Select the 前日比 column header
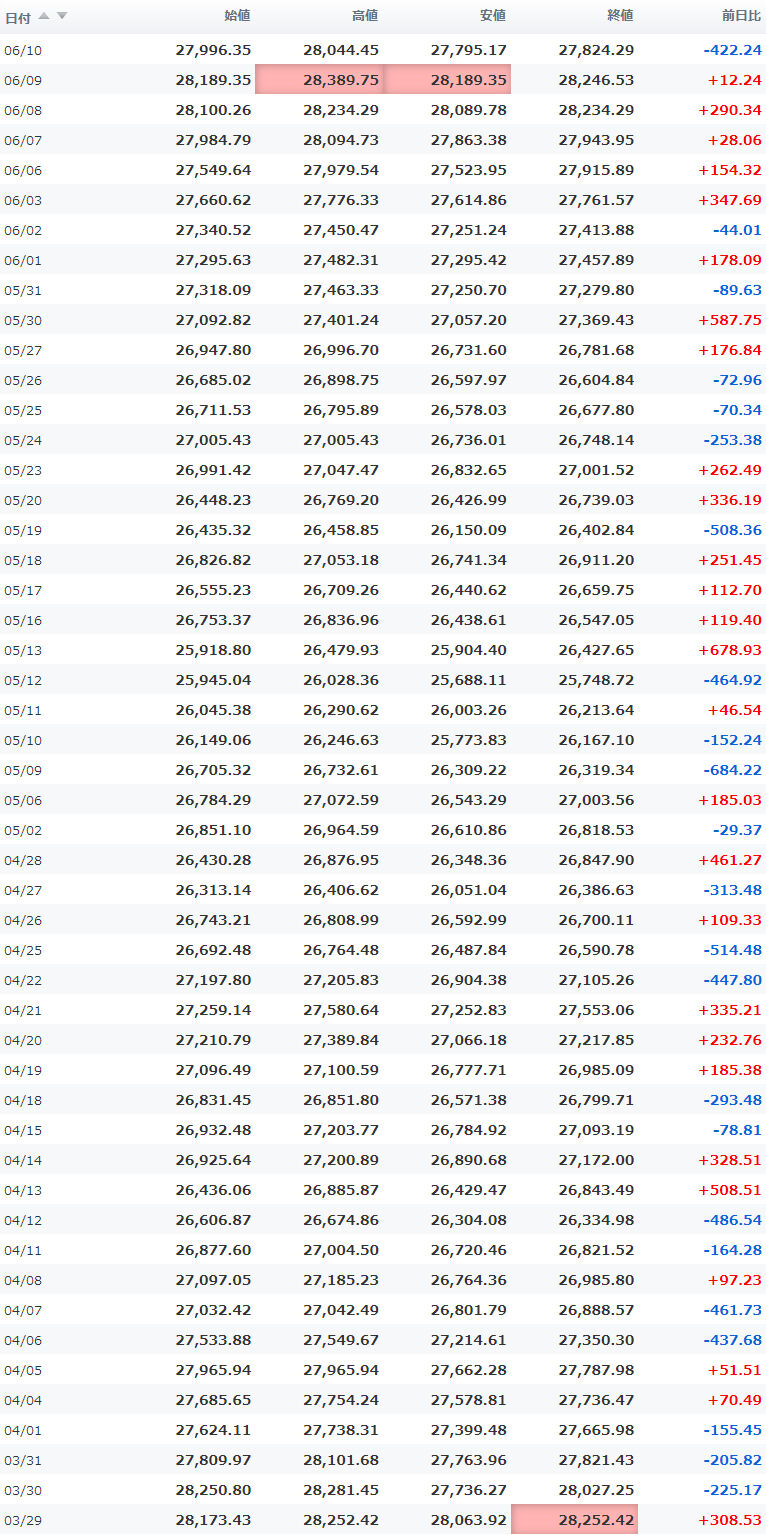The image size is (766, 1535). [x=741, y=16]
